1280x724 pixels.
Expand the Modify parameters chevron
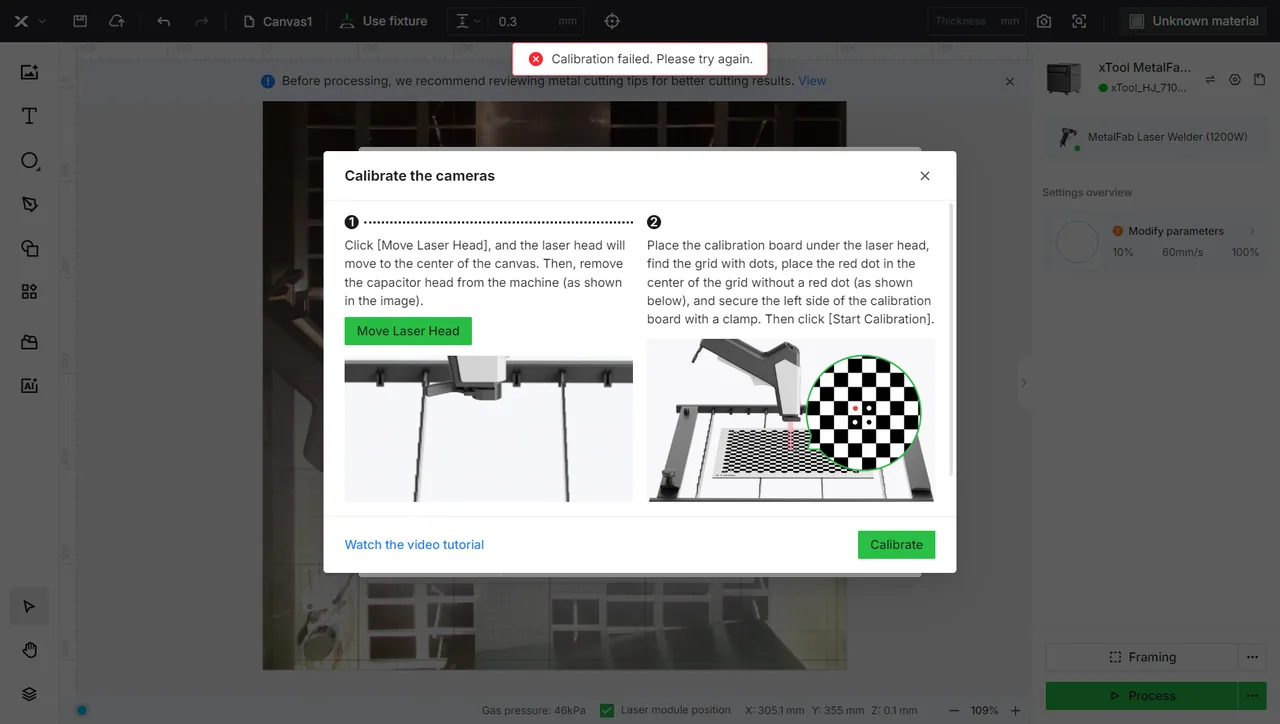[x=1252, y=231]
